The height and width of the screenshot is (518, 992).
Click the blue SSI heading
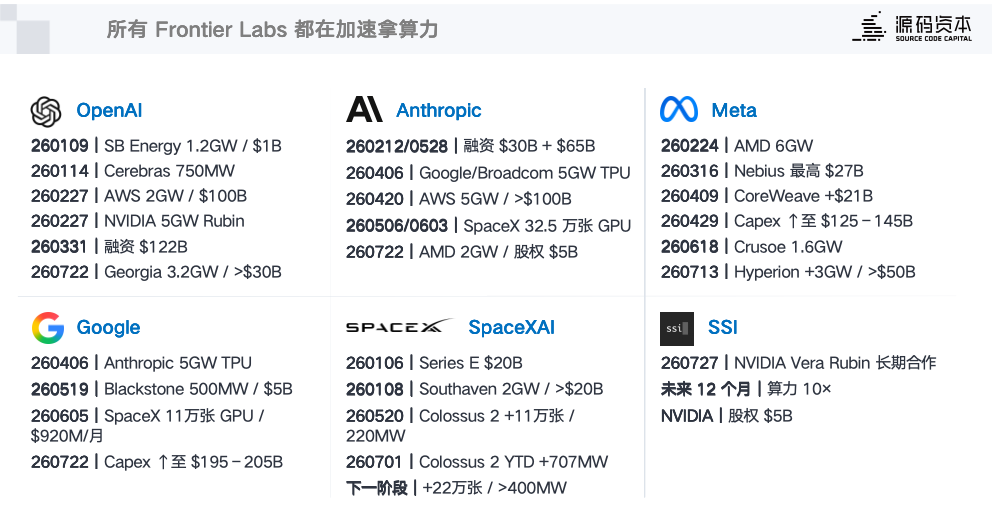point(722,328)
